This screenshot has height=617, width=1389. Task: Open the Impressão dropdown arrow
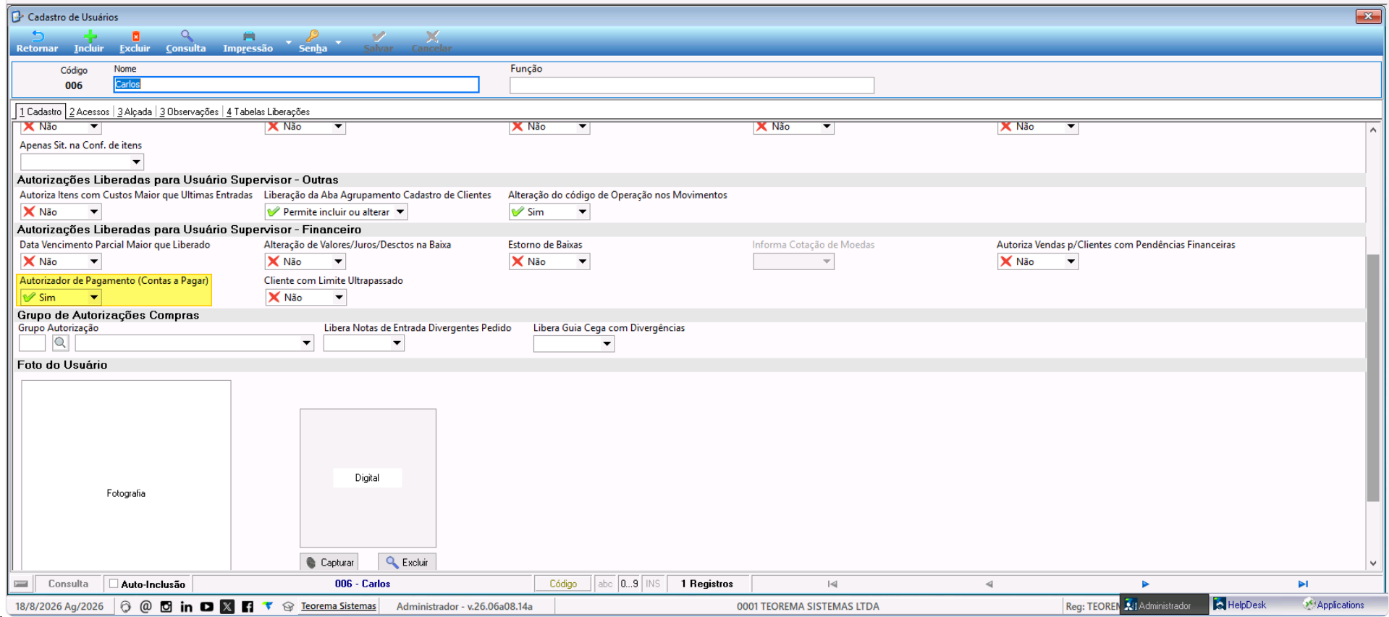point(288,43)
